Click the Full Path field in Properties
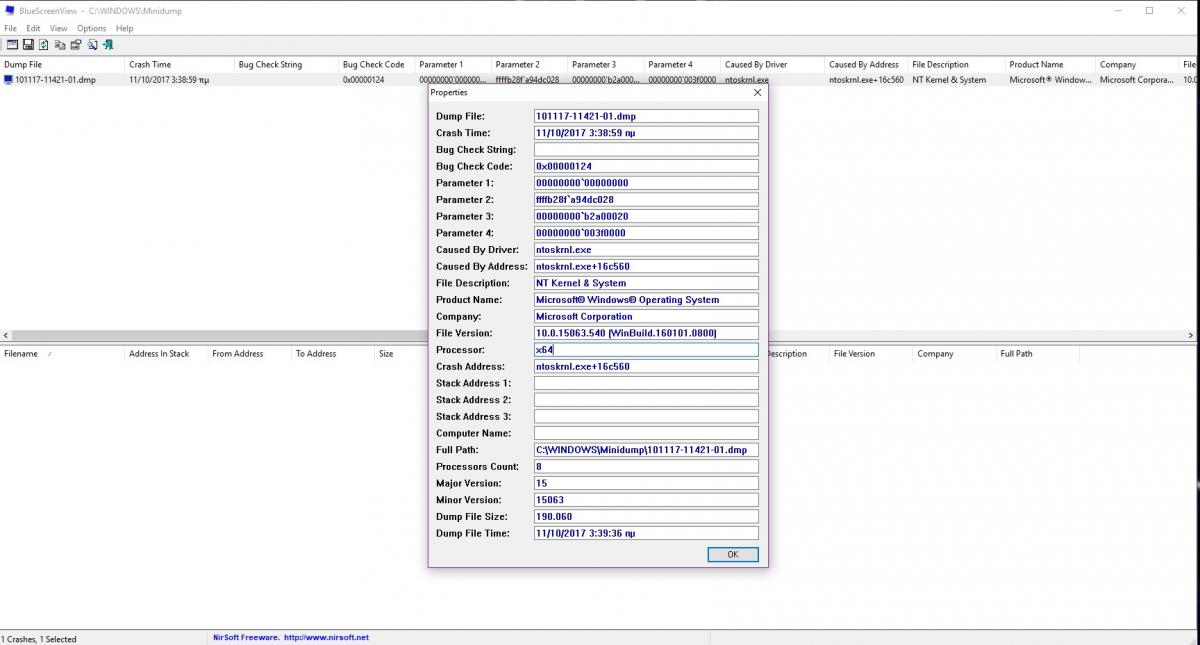Screen dimensions: 1200x645 tap(646, 450)
